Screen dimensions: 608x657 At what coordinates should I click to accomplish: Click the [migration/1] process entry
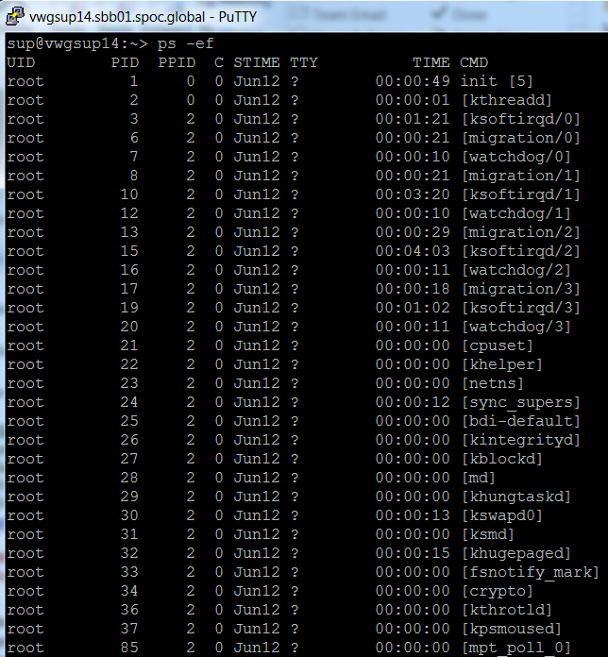520,176
